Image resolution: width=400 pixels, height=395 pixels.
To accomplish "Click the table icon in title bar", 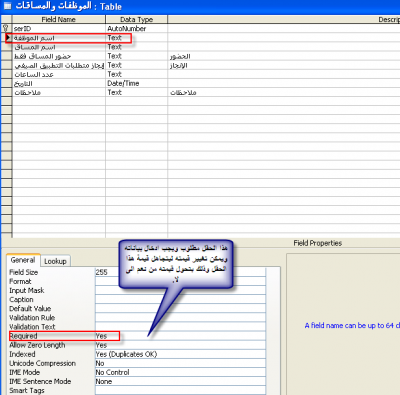I will point(7,6).
